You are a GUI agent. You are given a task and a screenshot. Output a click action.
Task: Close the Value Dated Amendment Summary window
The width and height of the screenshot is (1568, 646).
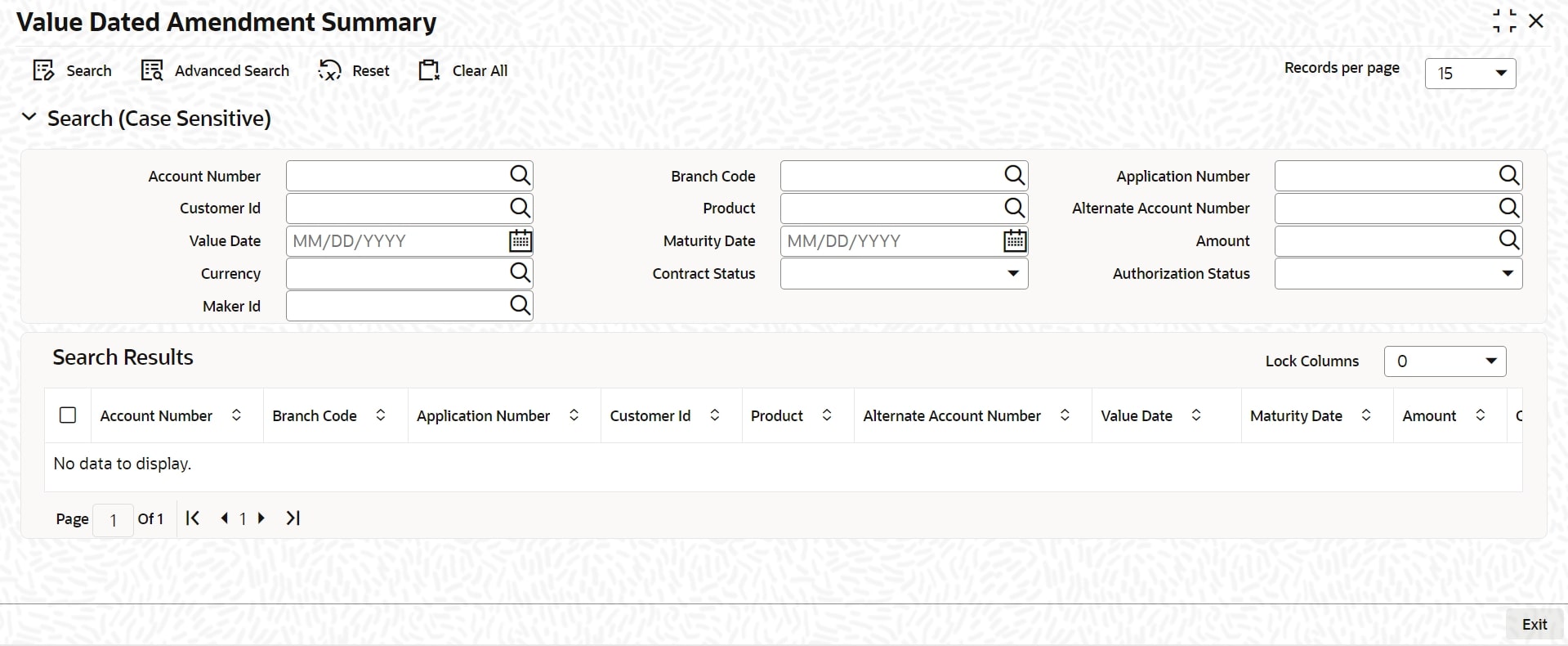[x=1536, y=21]
